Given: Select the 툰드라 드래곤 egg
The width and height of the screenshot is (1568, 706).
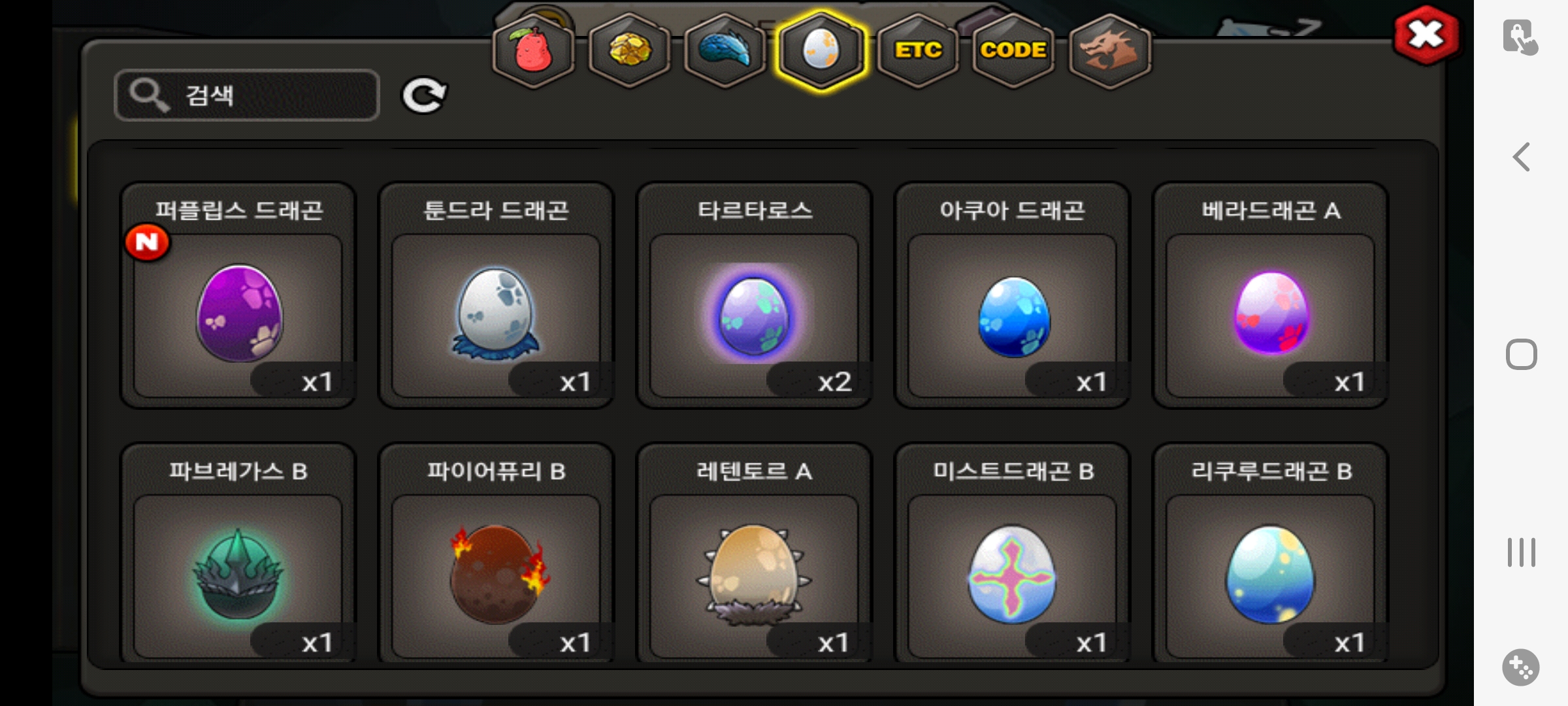Looking at the screenshot, I should 497,295.
